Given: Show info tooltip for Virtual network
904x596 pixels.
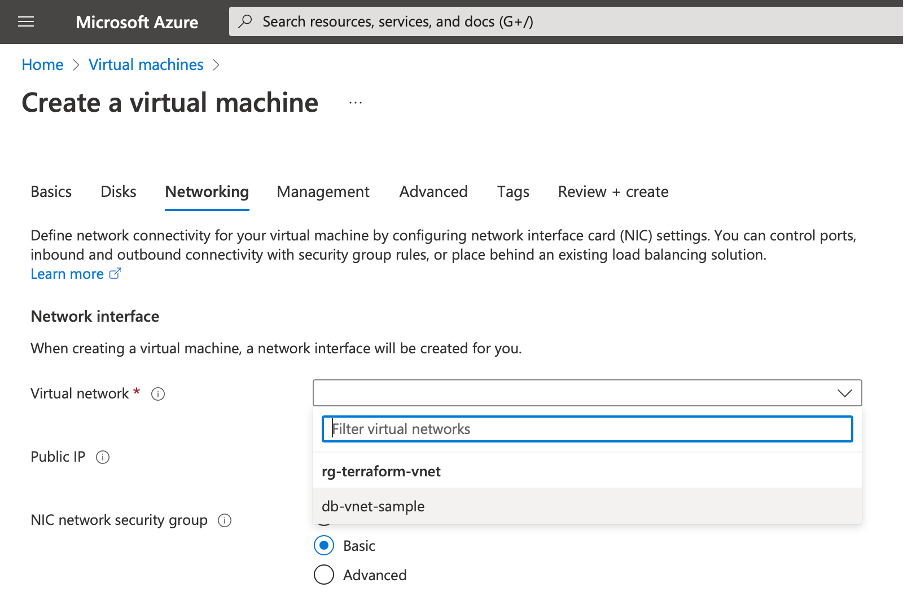Looking at the screenshot, I should (x=158, y=394).
